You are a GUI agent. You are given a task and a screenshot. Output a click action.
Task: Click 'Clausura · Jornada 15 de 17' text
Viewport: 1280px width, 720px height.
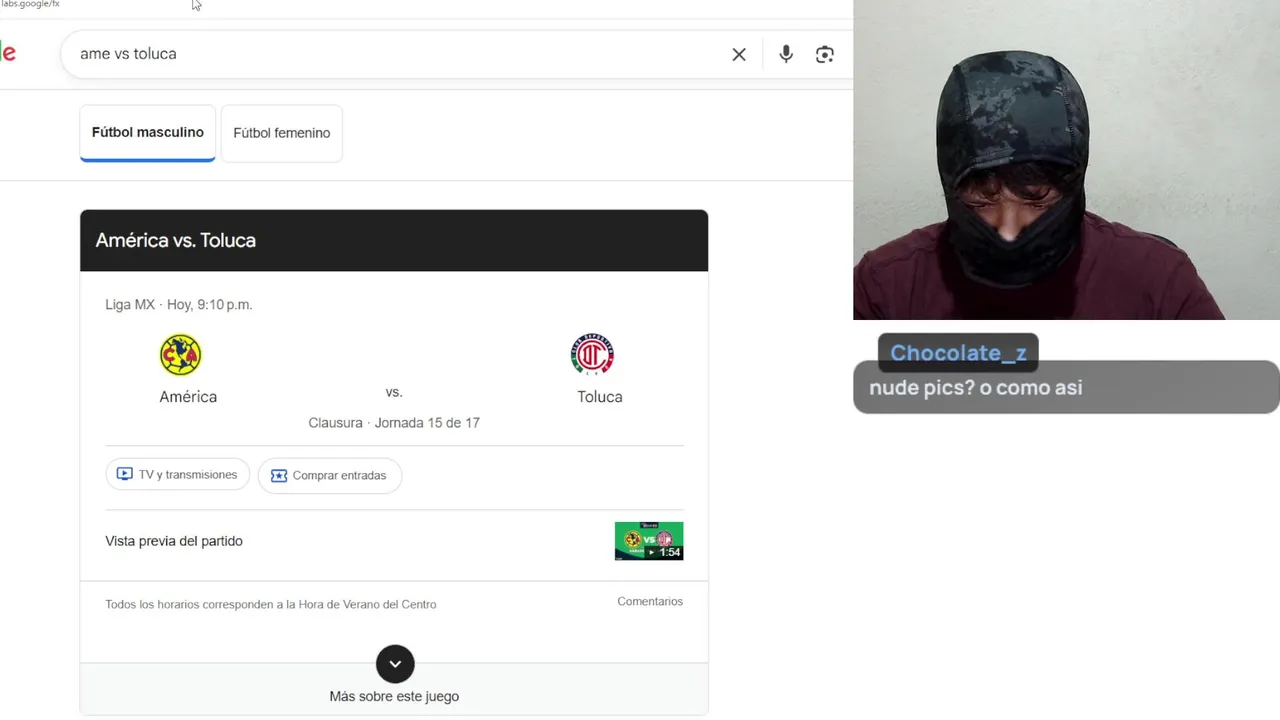pyautogui.click(x=394, y=423)
